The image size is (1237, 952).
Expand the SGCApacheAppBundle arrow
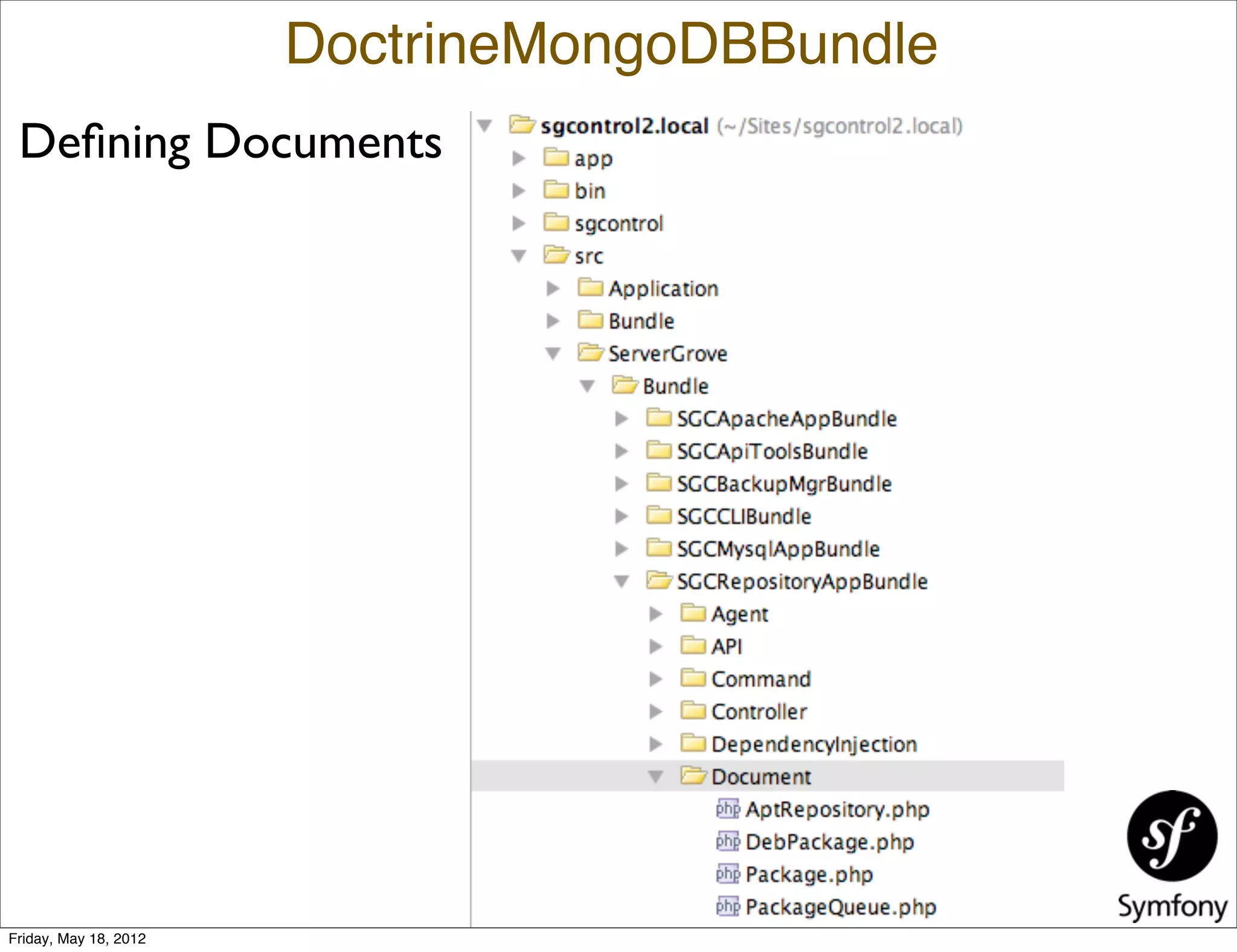(621, 419)
